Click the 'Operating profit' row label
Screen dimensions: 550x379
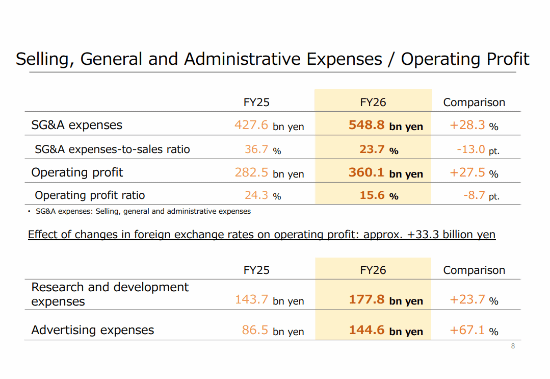pos(77,173)
